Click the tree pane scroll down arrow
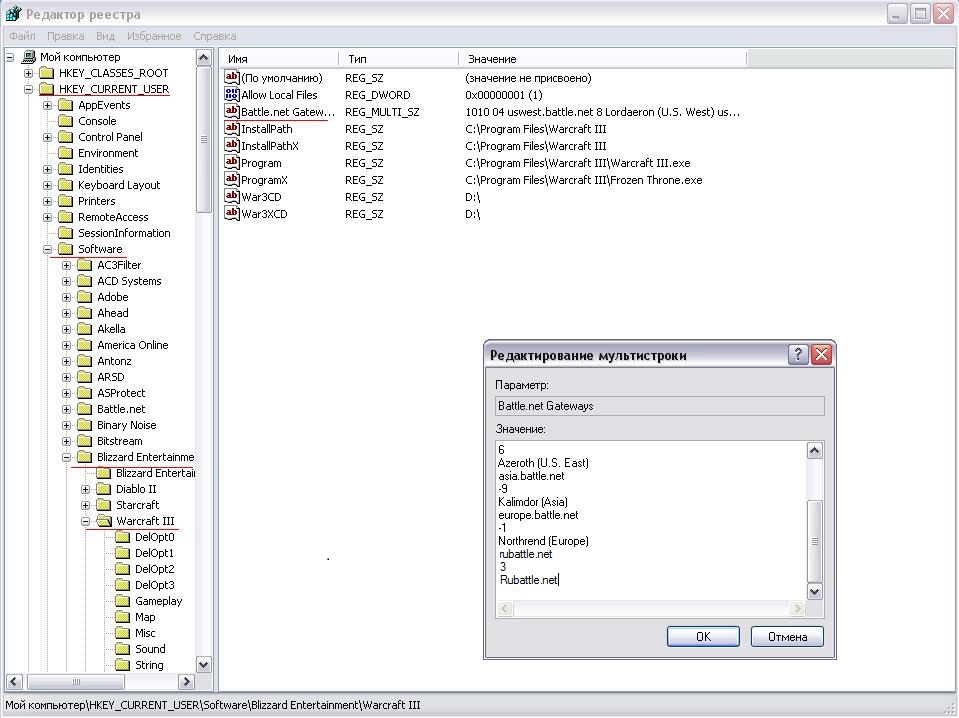Viewport: 959px width, 718px height. pos(204,664)
